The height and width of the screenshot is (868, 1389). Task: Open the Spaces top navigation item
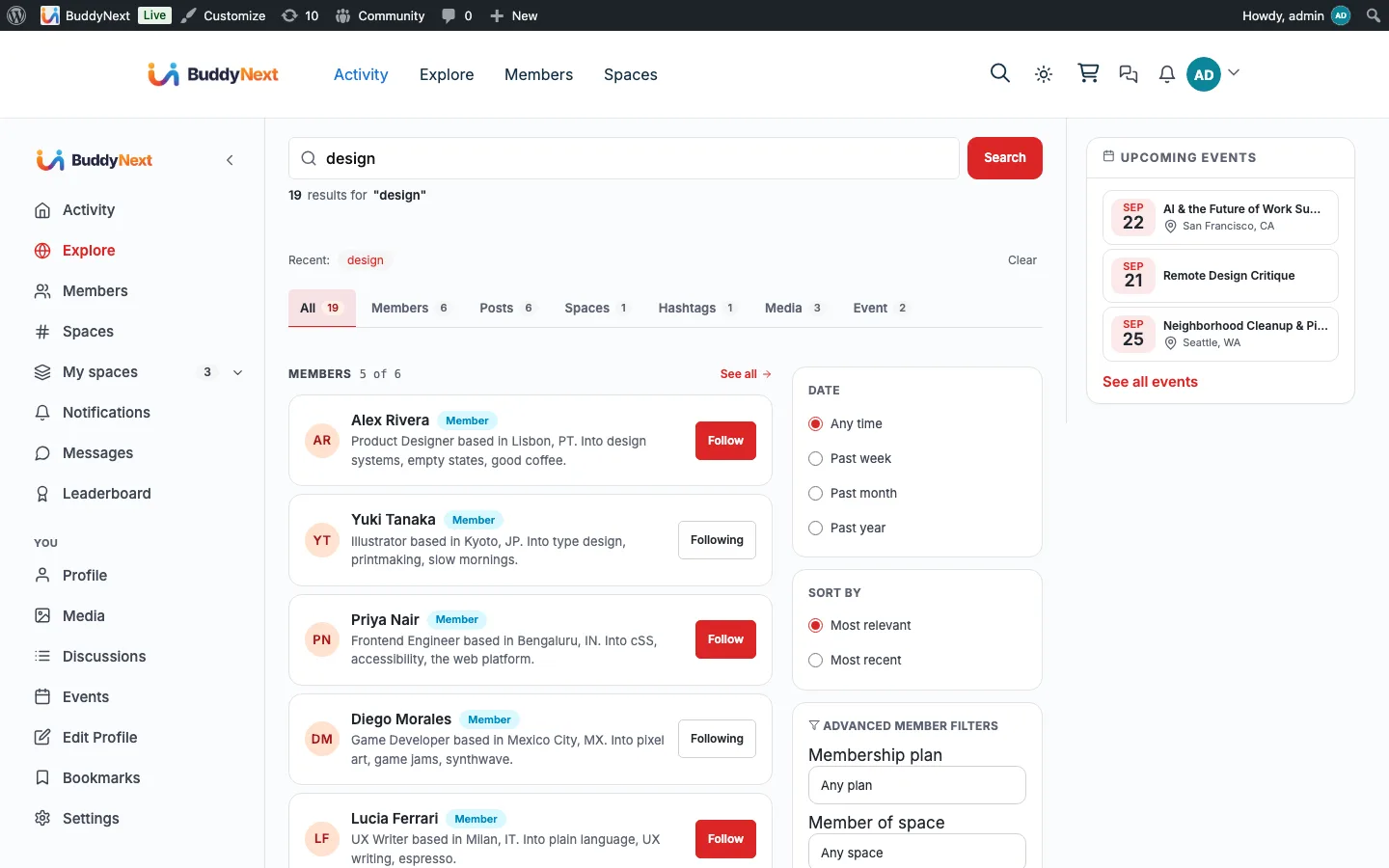coord(631,74)
